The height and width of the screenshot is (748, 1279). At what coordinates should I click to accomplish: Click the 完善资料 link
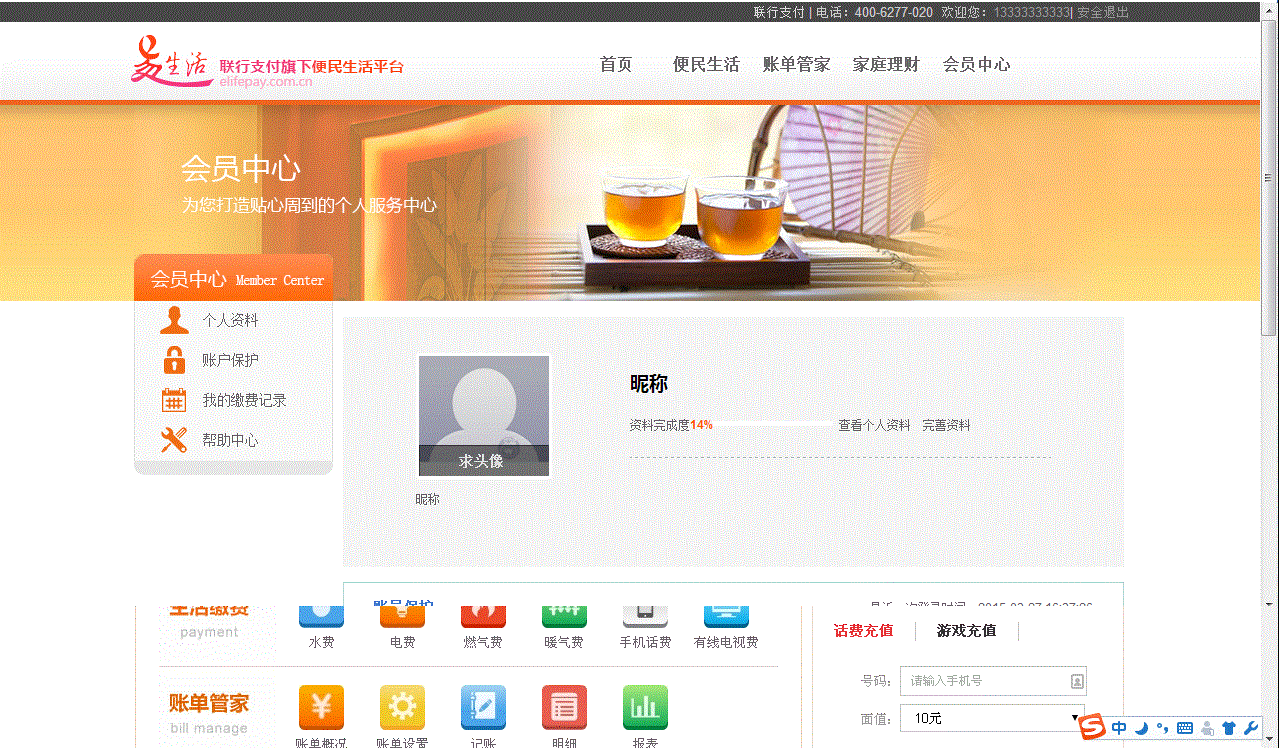[946, 425]
